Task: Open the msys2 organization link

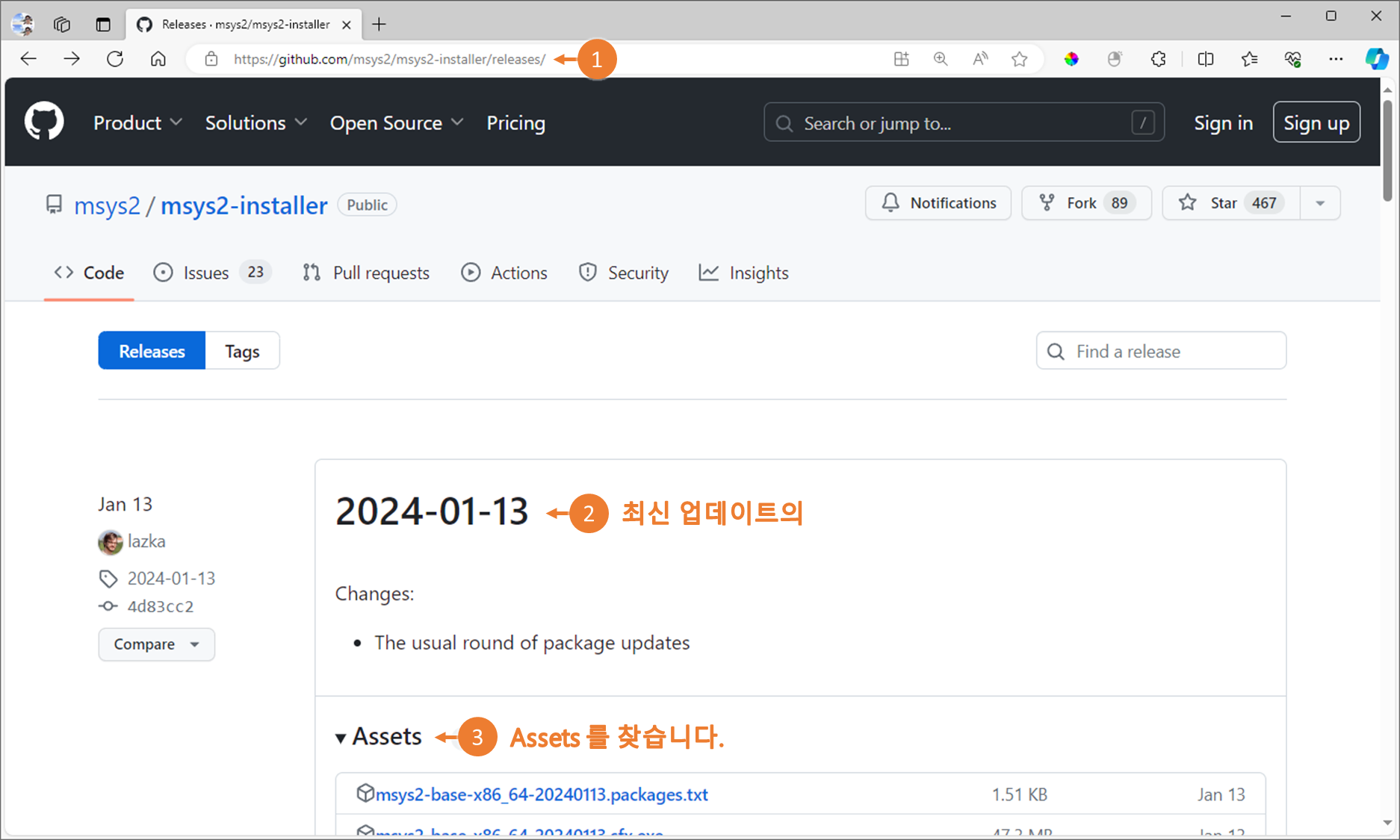Action: click(x=107, y=205)
